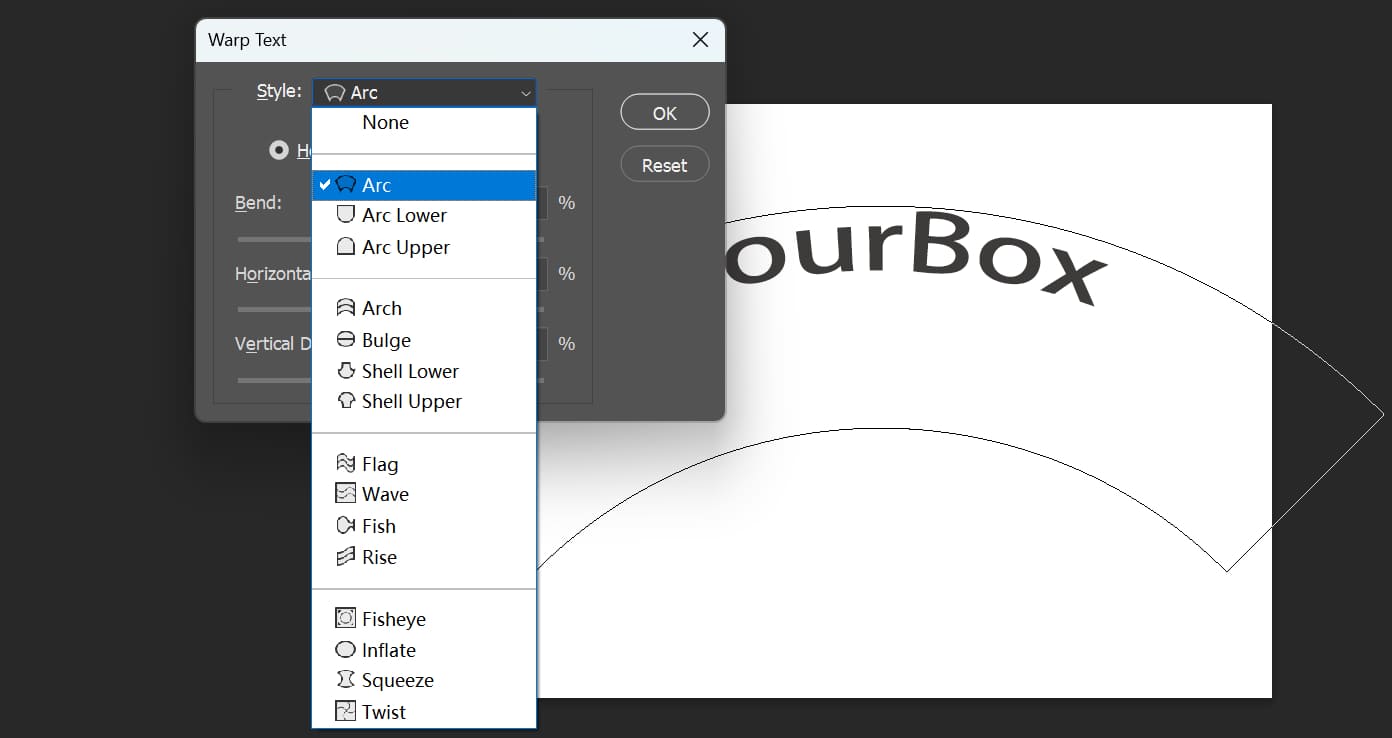Choose the Squeeze warp style icon
1392x738 pixels.
tap(345, 680)
